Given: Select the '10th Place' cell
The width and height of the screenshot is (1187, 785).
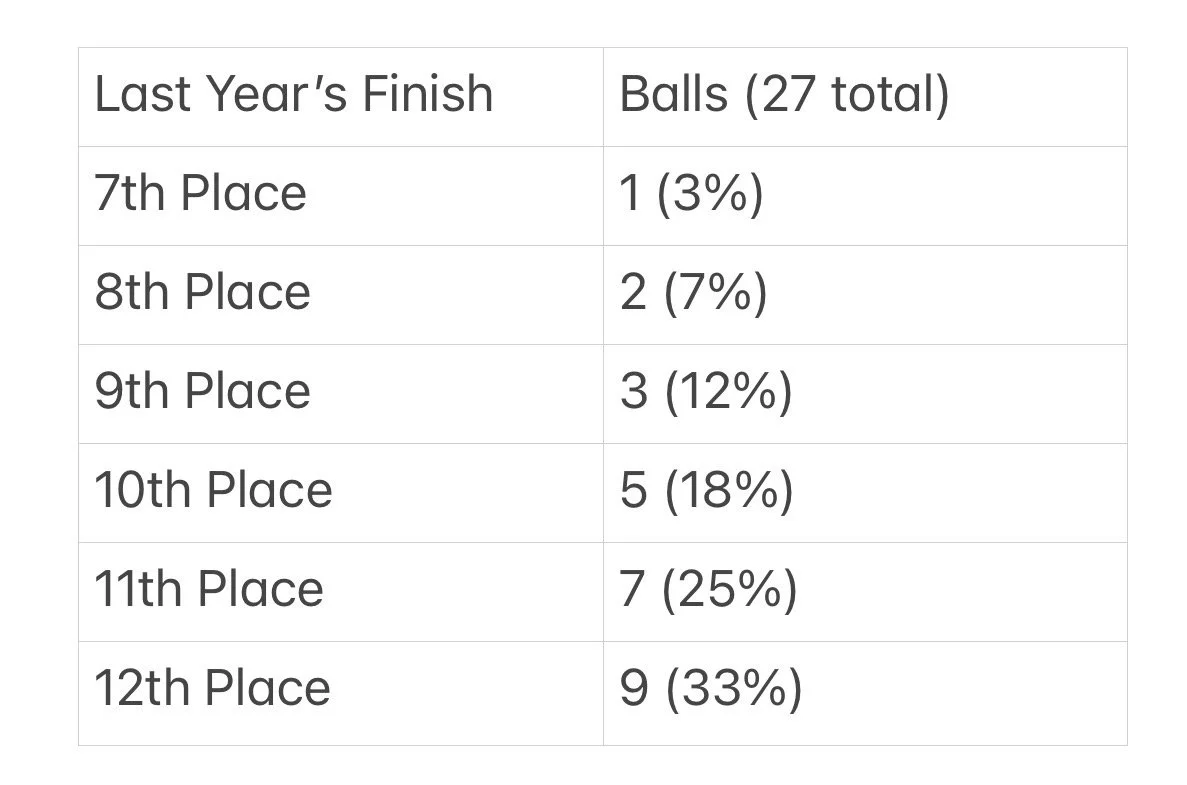Looking at the screenshot, I should click(x=341, y=493).
